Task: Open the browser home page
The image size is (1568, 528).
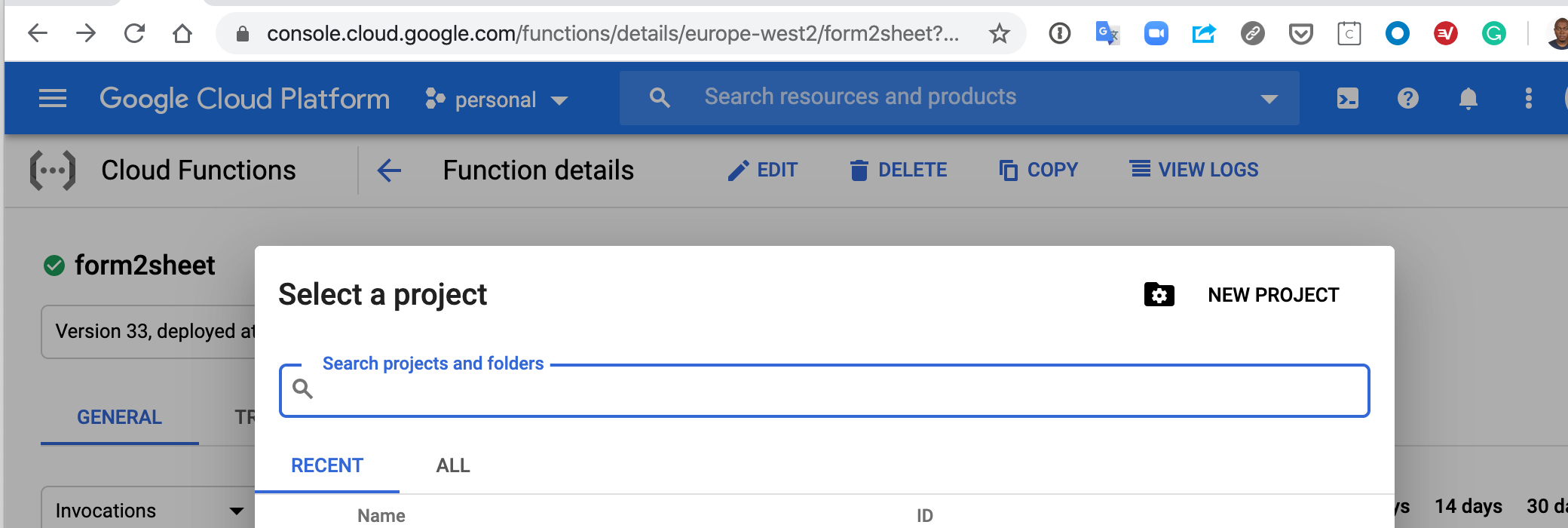Action: click(182, 33)
